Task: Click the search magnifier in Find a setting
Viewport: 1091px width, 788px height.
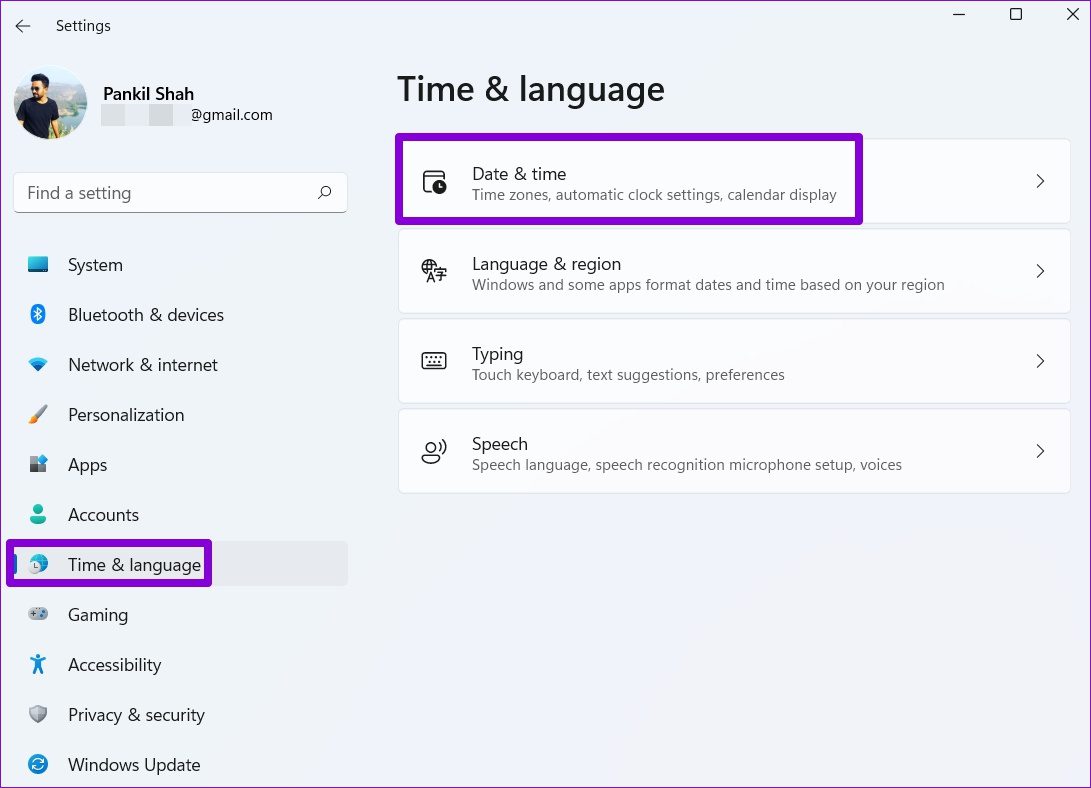Action: click(x=324, y=192)
